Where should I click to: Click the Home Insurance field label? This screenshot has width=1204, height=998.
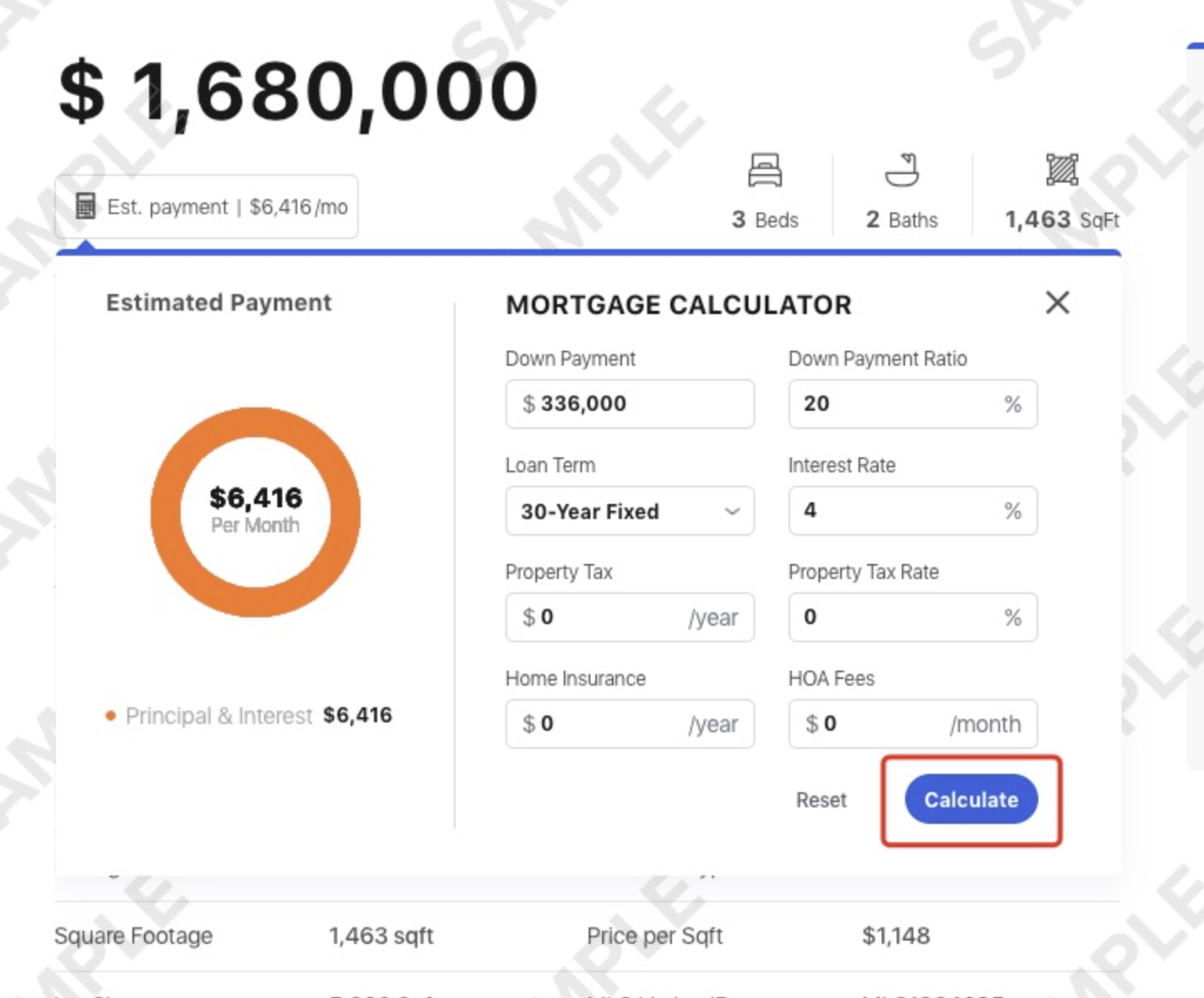click(575, 679)
